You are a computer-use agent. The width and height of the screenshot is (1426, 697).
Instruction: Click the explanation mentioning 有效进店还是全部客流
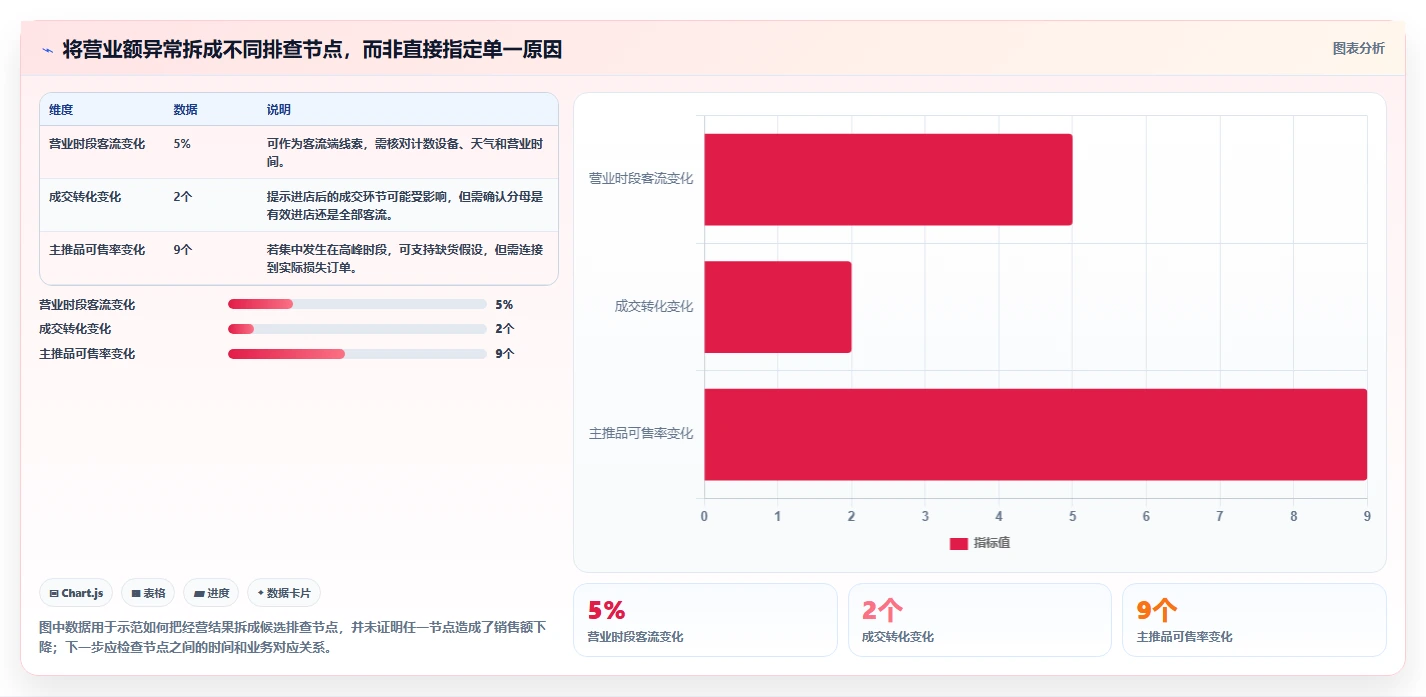(405, 206)
